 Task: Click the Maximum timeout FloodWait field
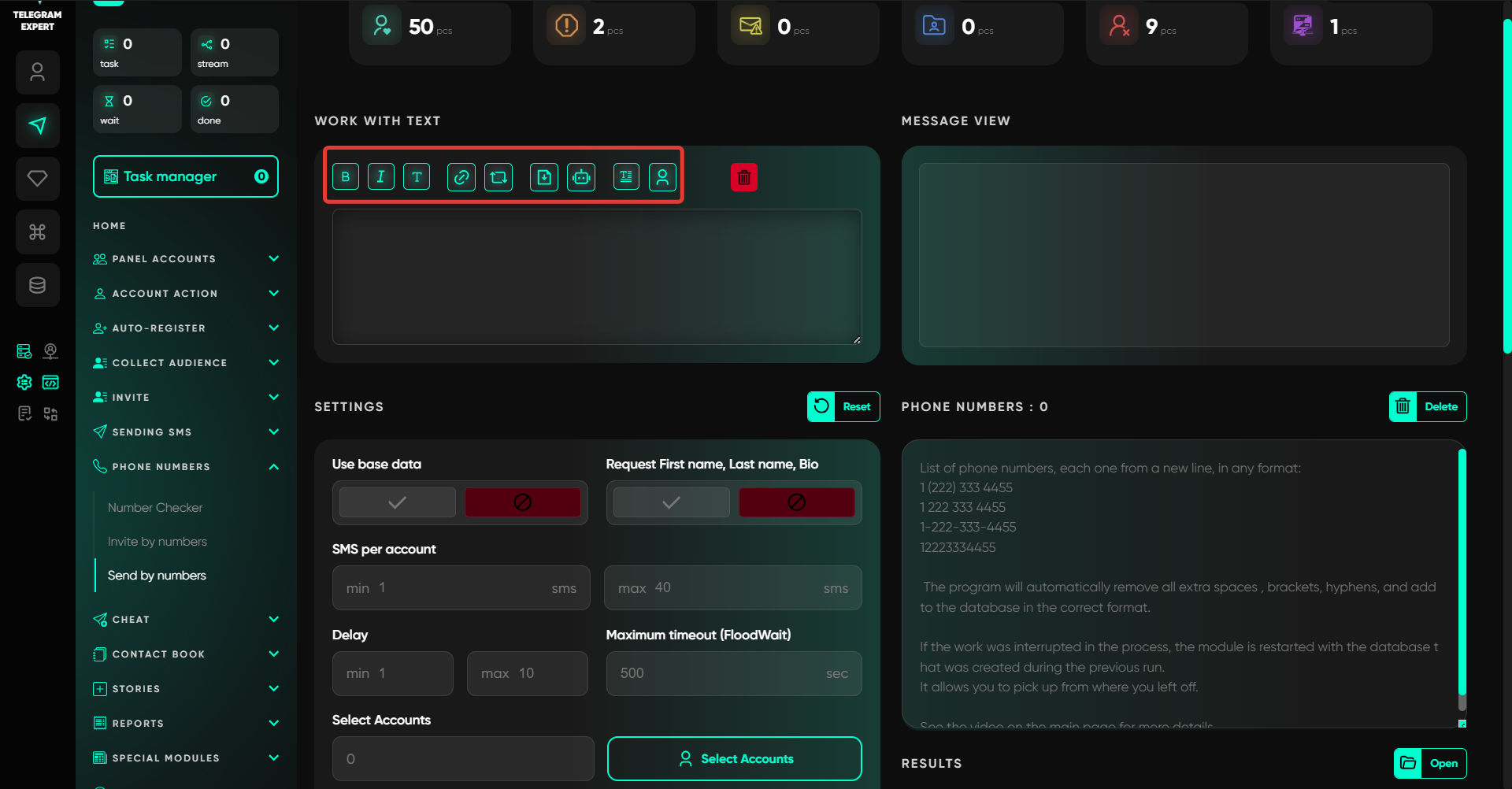point(721,673)
